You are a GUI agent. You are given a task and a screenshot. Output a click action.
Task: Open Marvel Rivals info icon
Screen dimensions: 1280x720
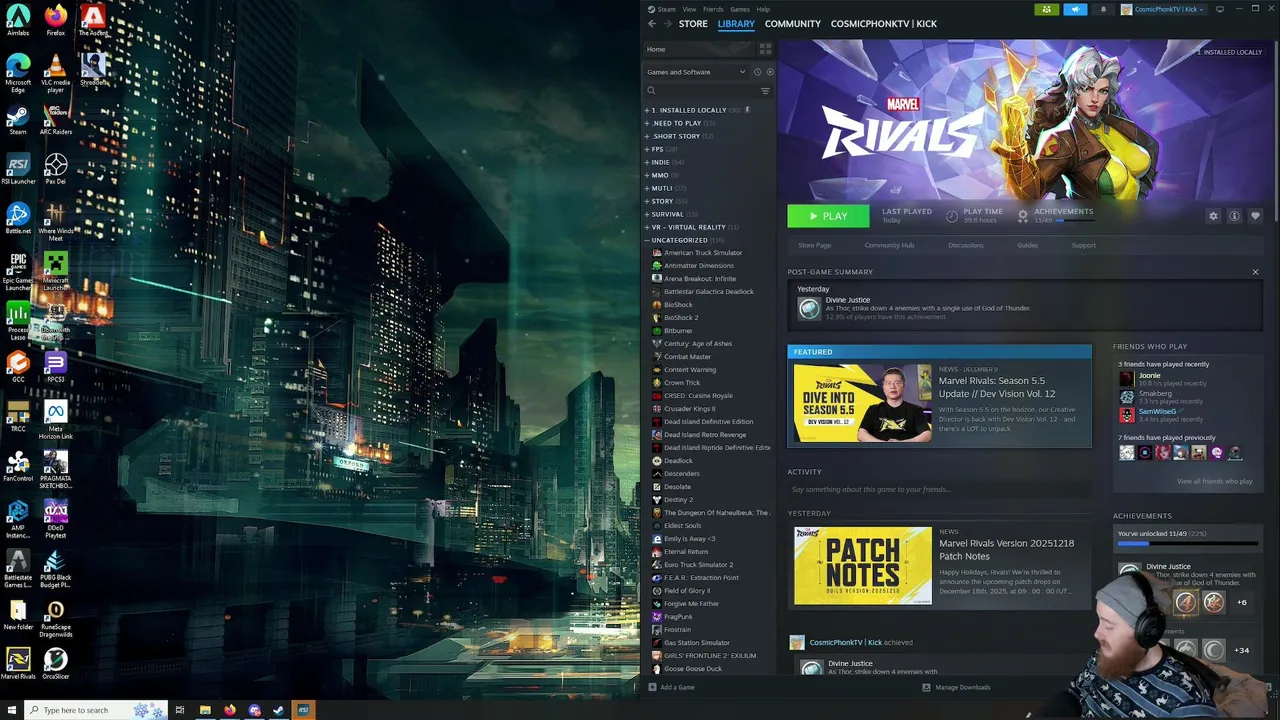1234,216
